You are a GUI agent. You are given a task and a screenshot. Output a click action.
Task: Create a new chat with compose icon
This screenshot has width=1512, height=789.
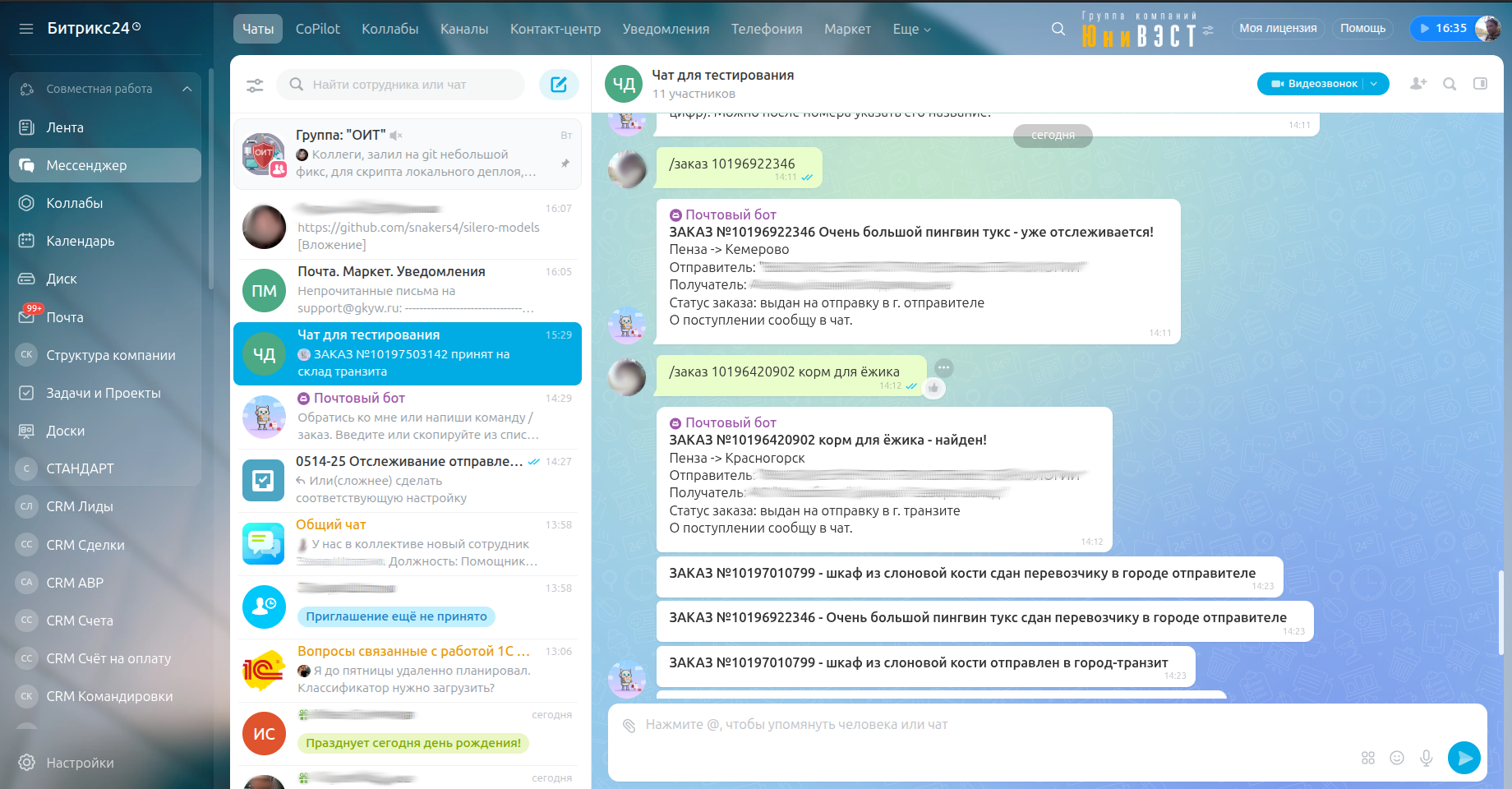[x=559, y=85]
